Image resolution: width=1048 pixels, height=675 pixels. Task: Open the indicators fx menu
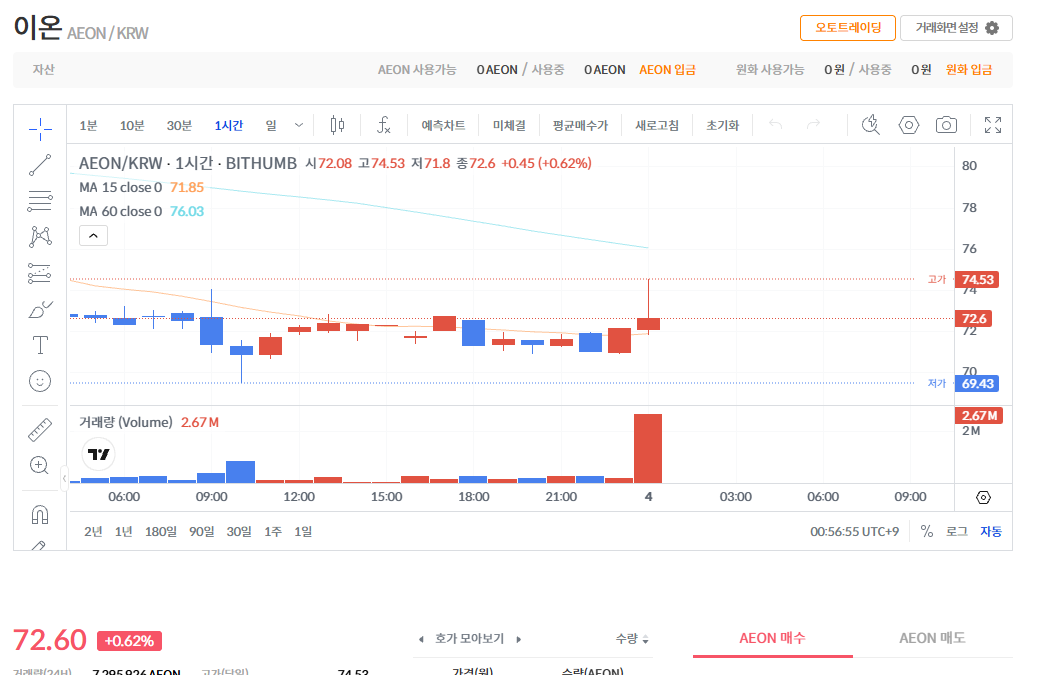pos(384,125)
